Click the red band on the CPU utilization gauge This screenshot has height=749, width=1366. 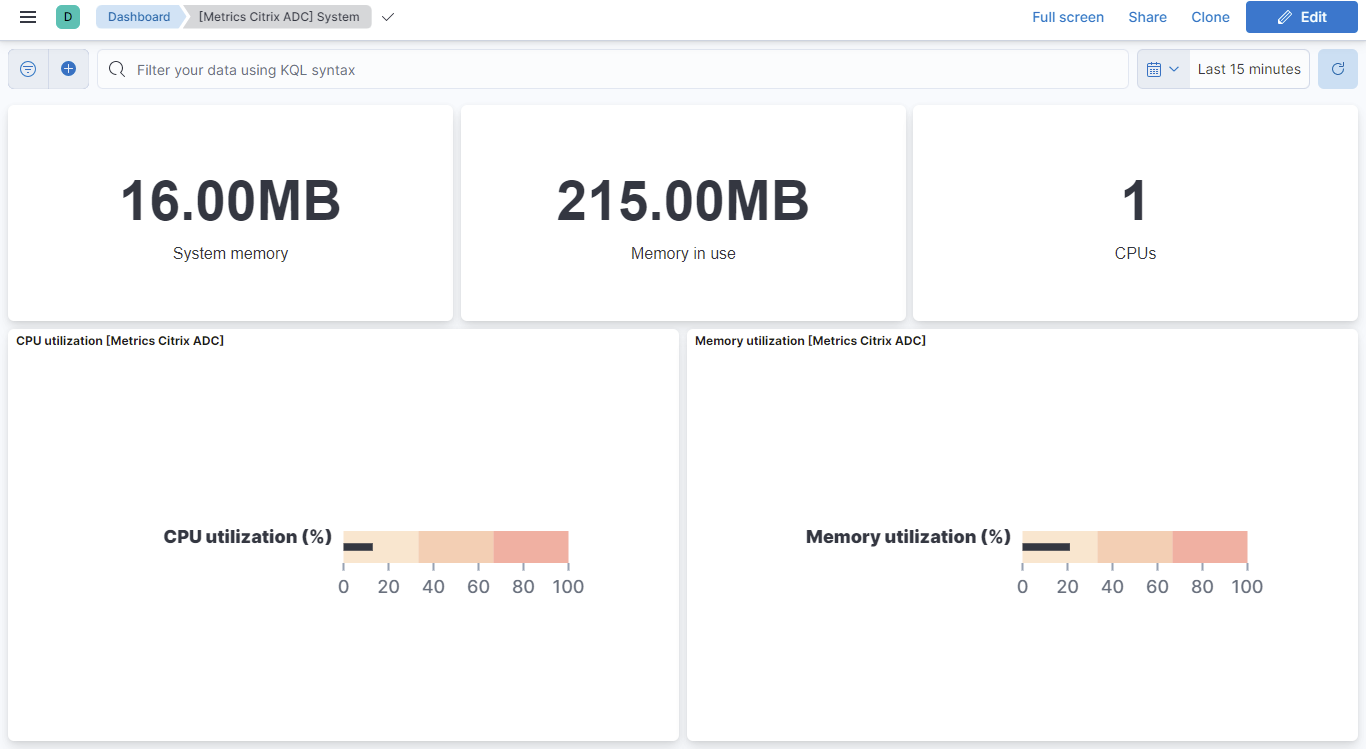(x=530, y=546)
